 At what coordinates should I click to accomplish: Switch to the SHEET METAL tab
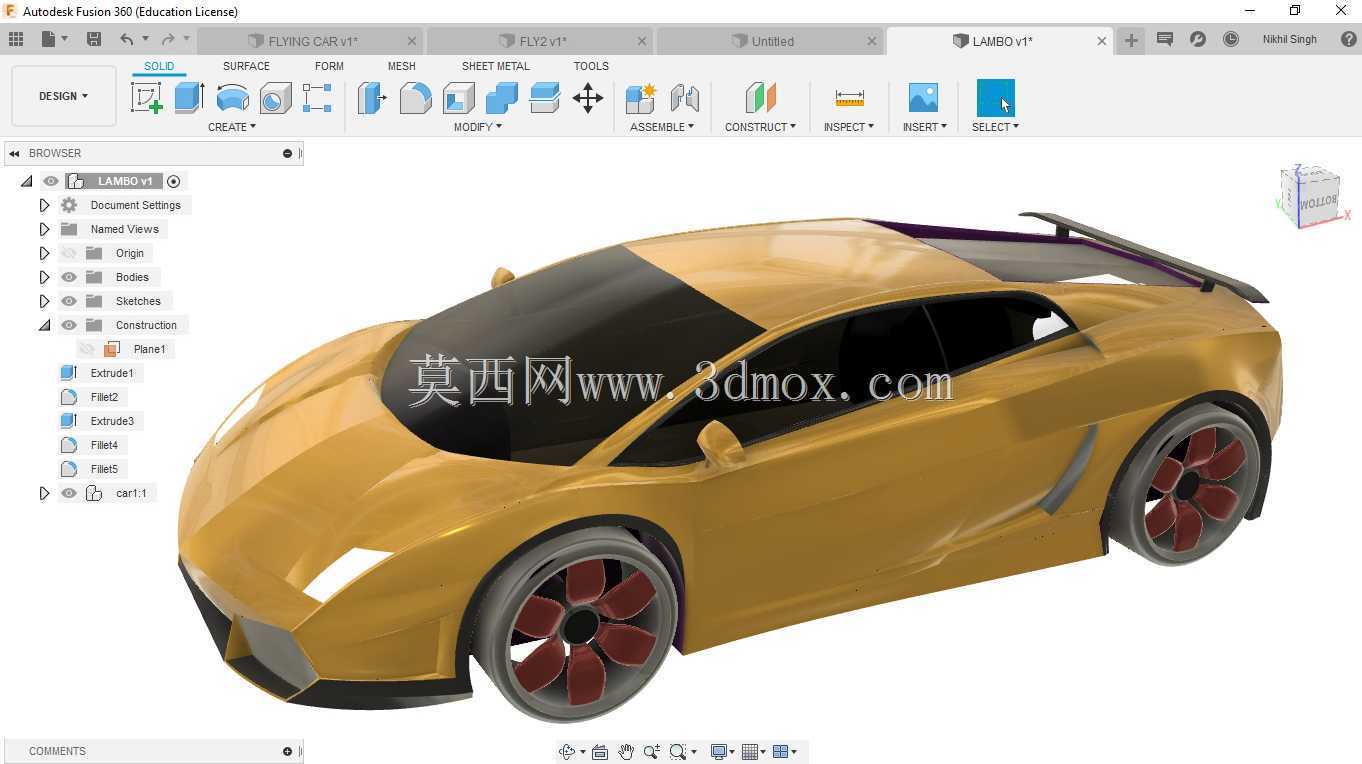(496, 66)
